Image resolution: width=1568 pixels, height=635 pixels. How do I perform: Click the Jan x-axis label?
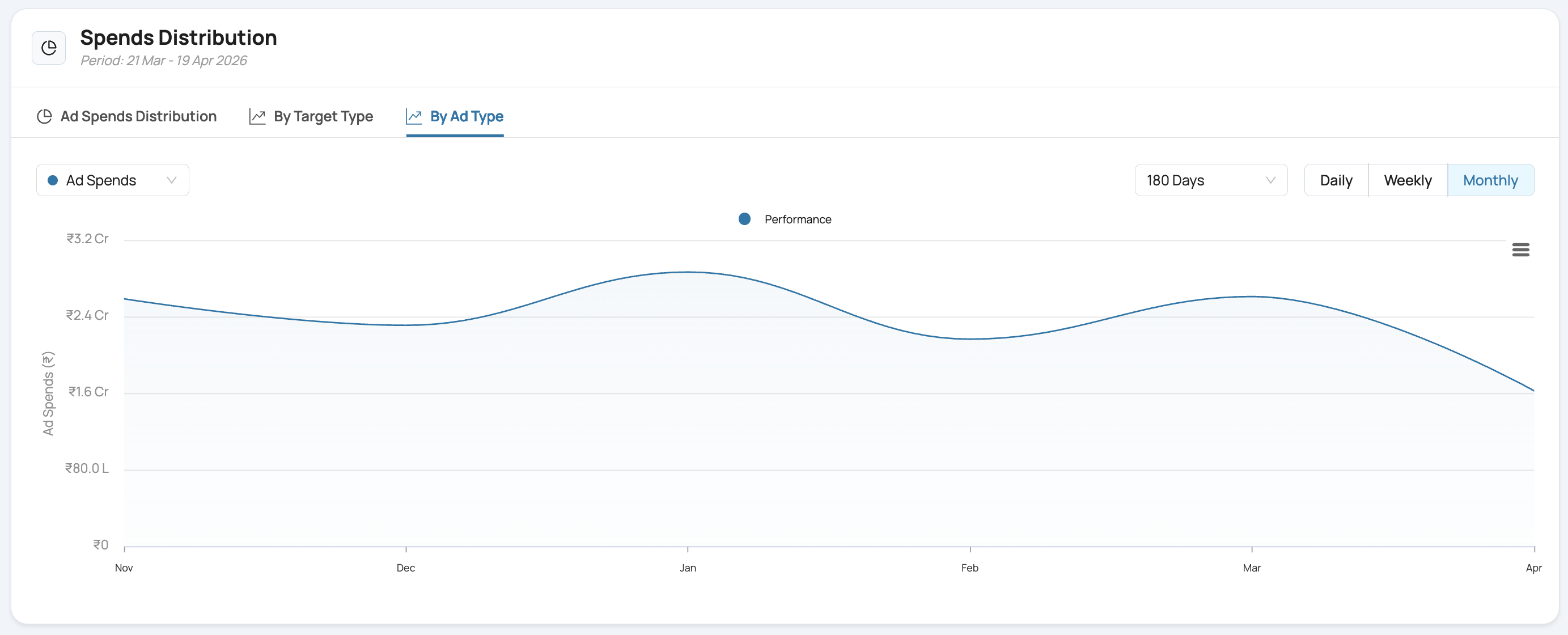[x=688, y=568]
